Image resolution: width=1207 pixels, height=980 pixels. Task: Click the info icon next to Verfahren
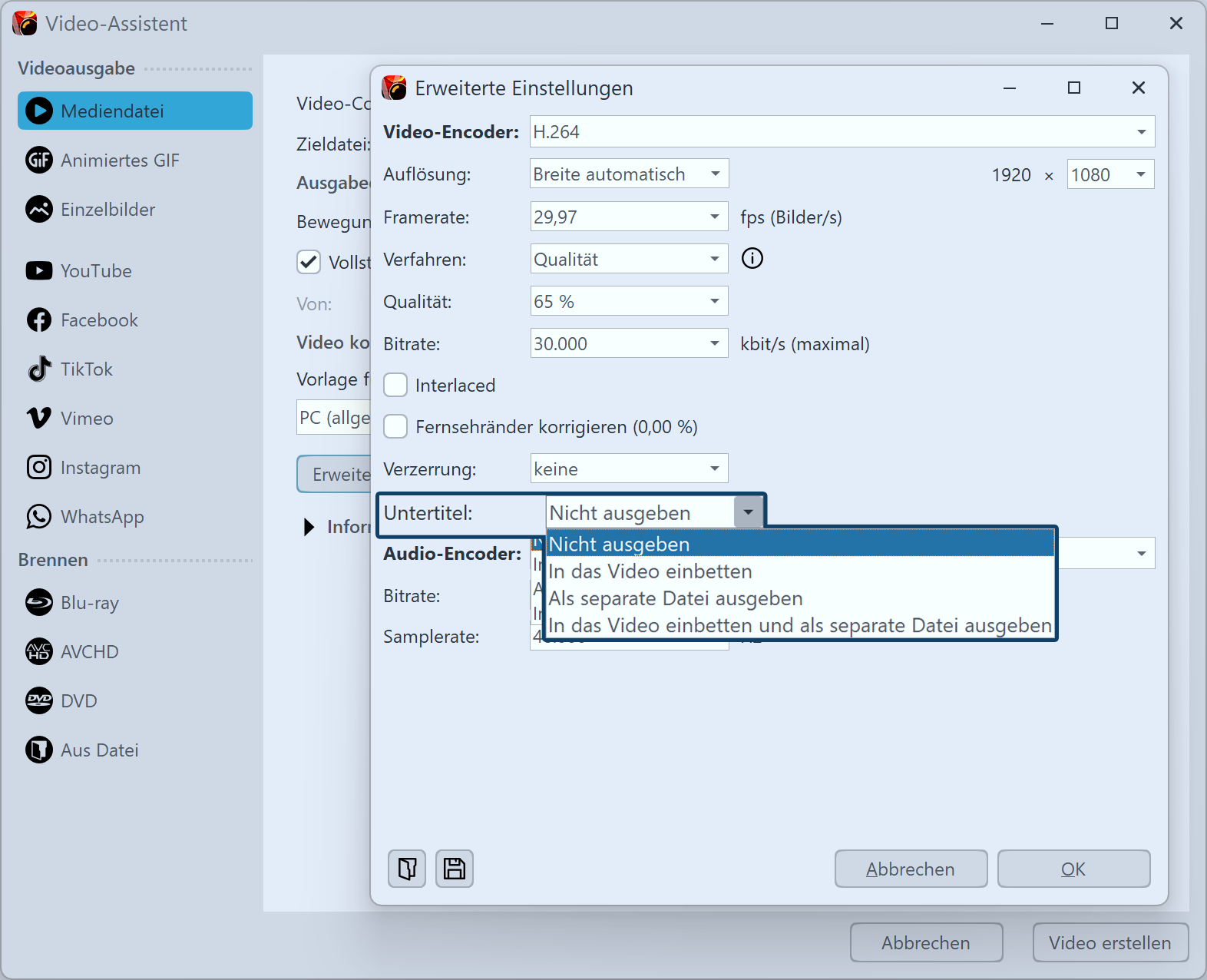[752, 259]
